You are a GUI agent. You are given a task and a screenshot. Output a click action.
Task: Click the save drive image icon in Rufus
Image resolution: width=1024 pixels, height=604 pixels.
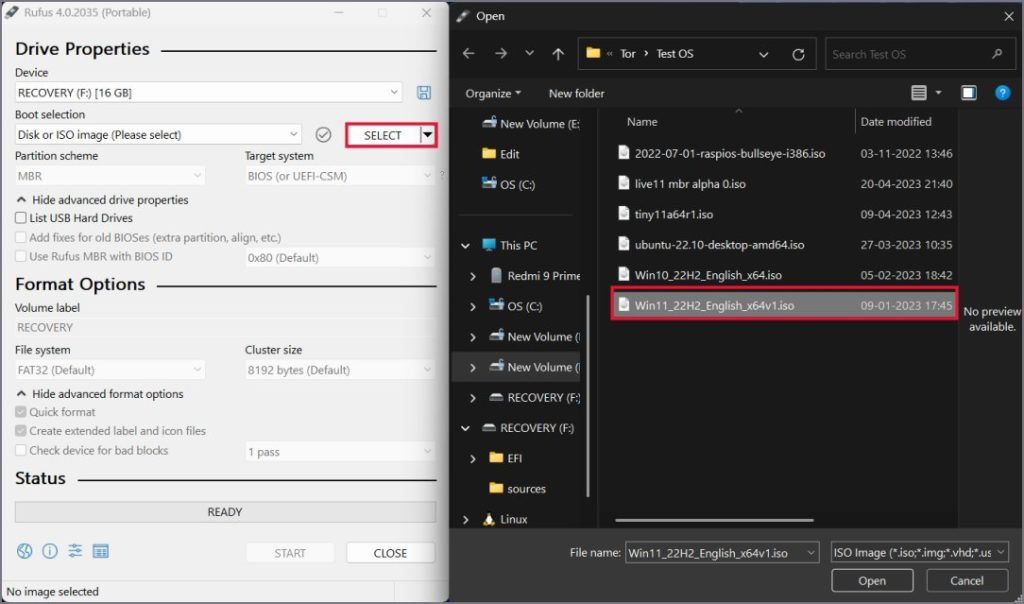[424, 93]
